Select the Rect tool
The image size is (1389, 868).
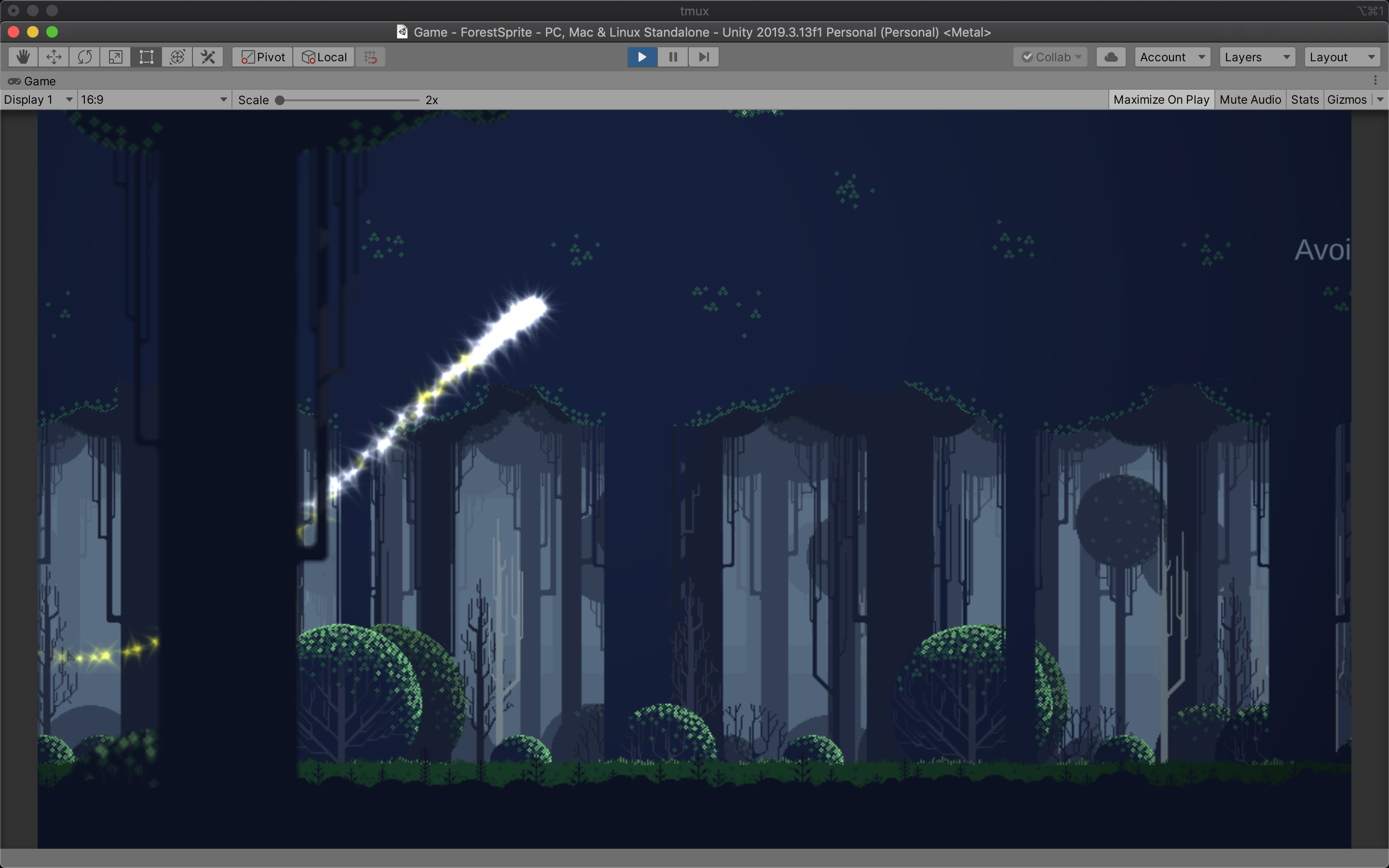(x=146, y=57)
